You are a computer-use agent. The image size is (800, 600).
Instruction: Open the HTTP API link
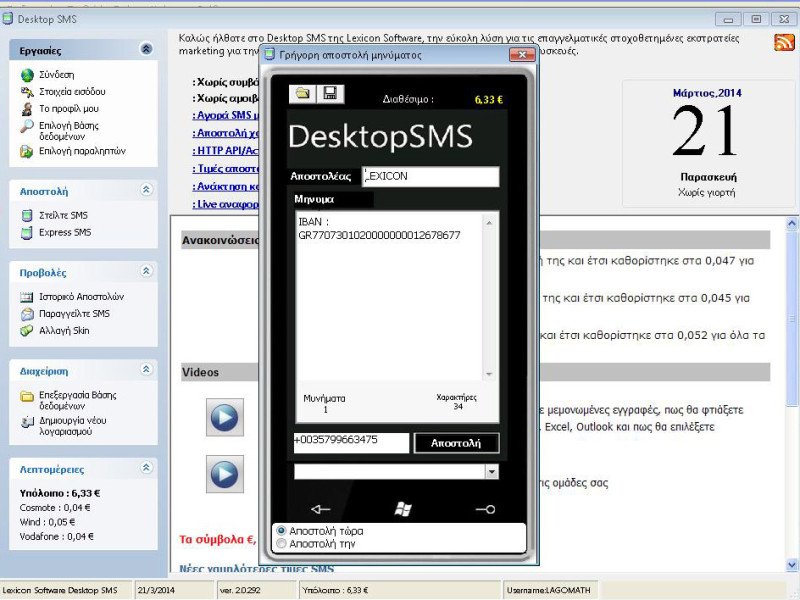226,151
